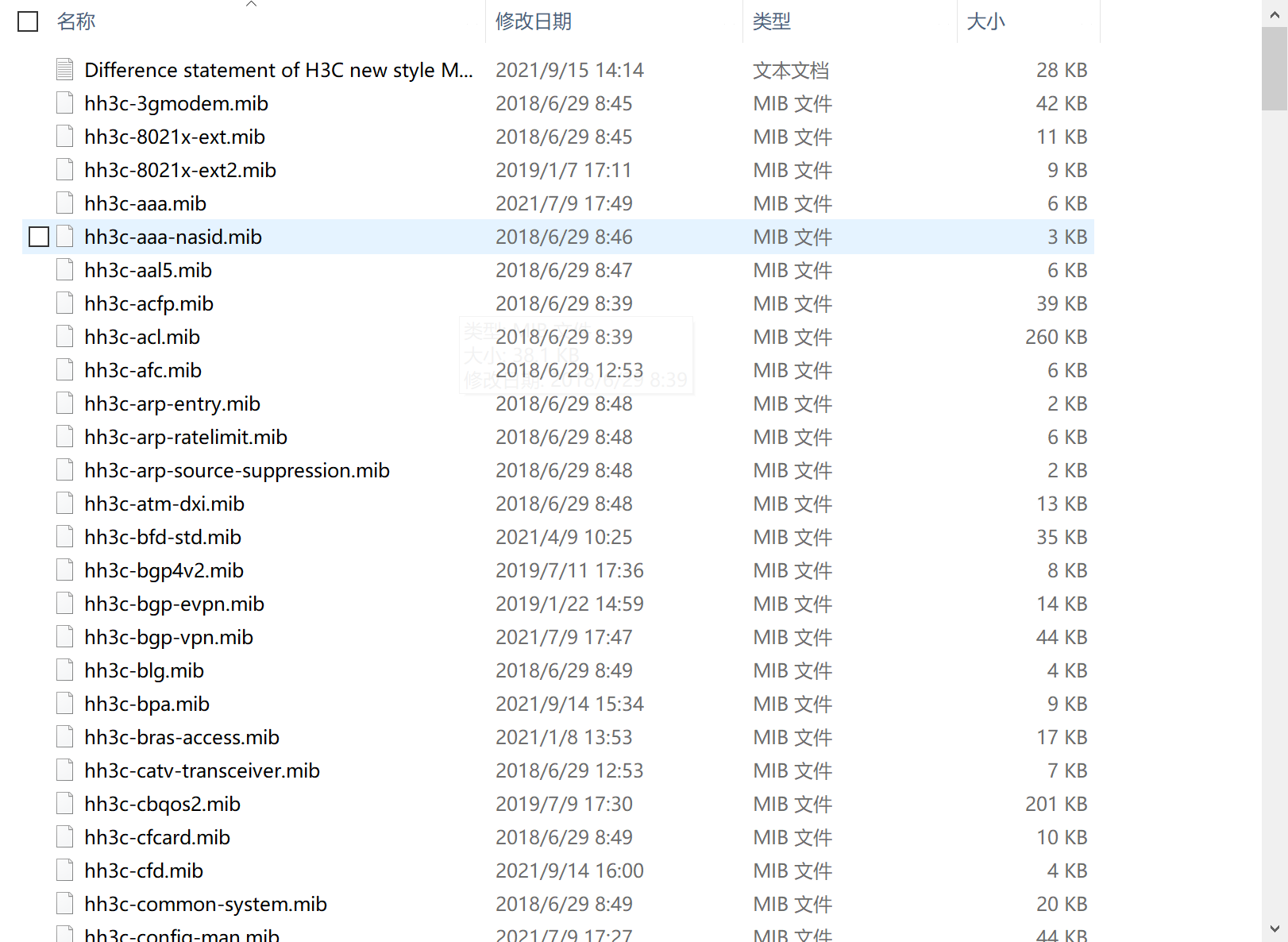Image resolution: width=1288 pixels, height=942 pixels.
Task: Click the 260 KB size value
Action: (1056, 337)
